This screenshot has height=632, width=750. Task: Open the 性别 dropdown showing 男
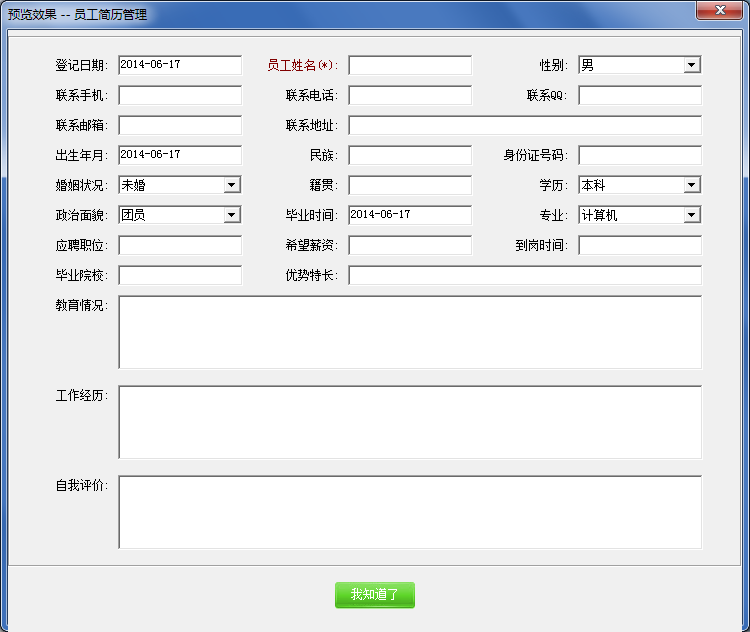640,65
